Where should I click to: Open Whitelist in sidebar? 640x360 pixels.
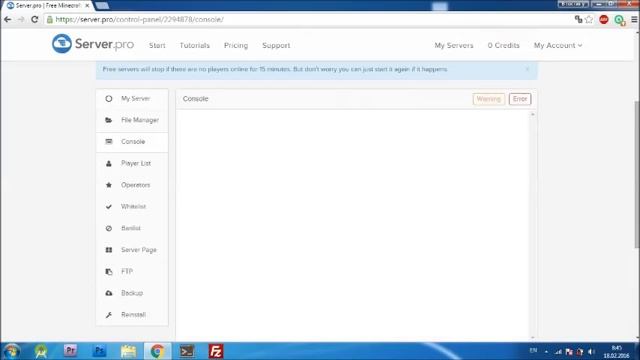point(132,207)
